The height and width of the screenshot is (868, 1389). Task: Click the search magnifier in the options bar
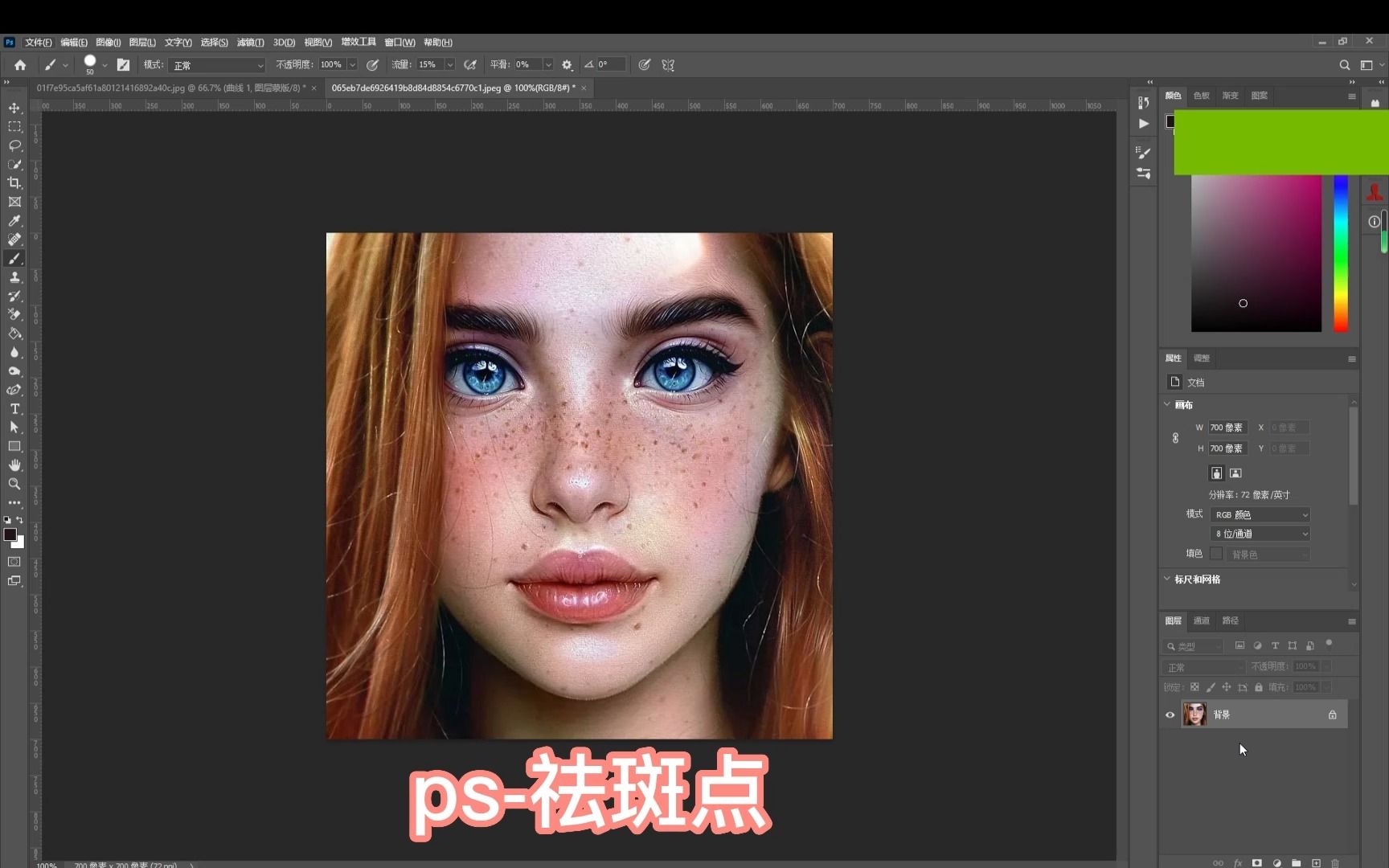[x=1343, y=65]
